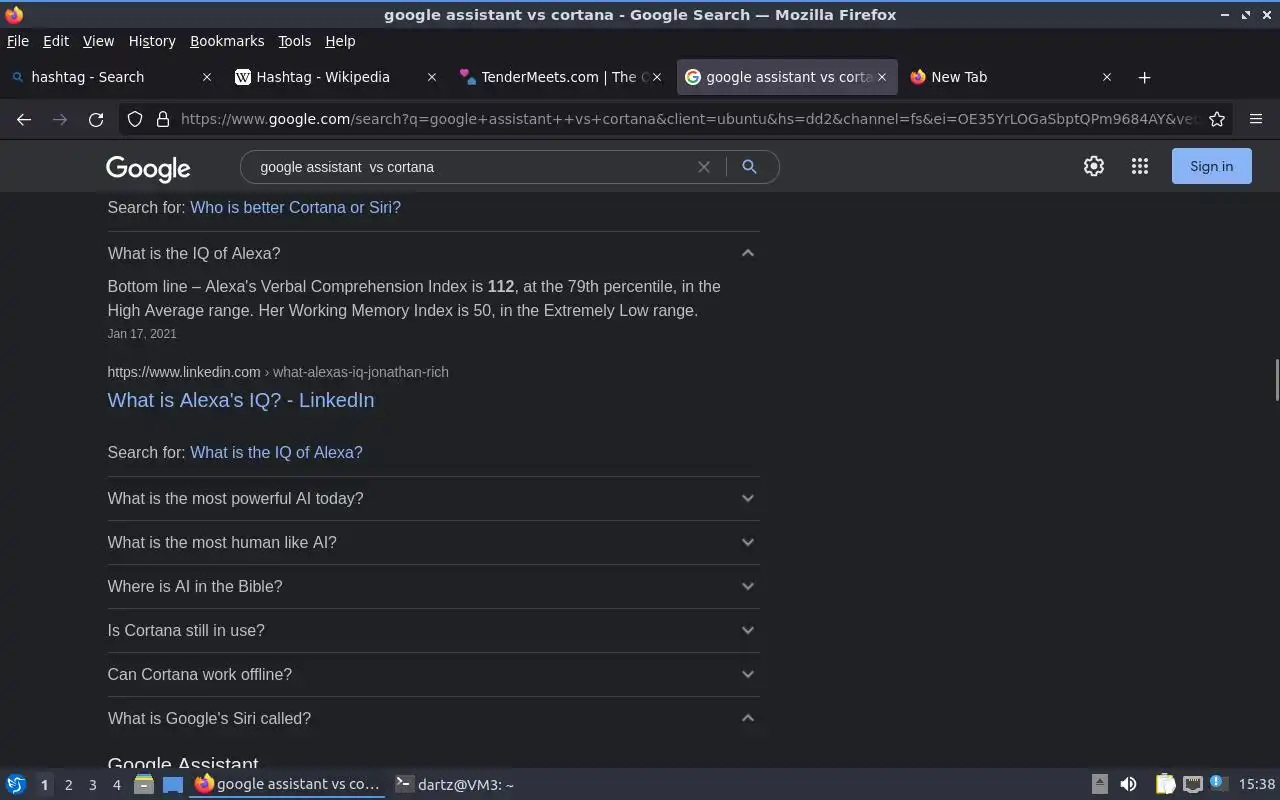Open the Help menu
1280x800 pixels.
point(340,41)
